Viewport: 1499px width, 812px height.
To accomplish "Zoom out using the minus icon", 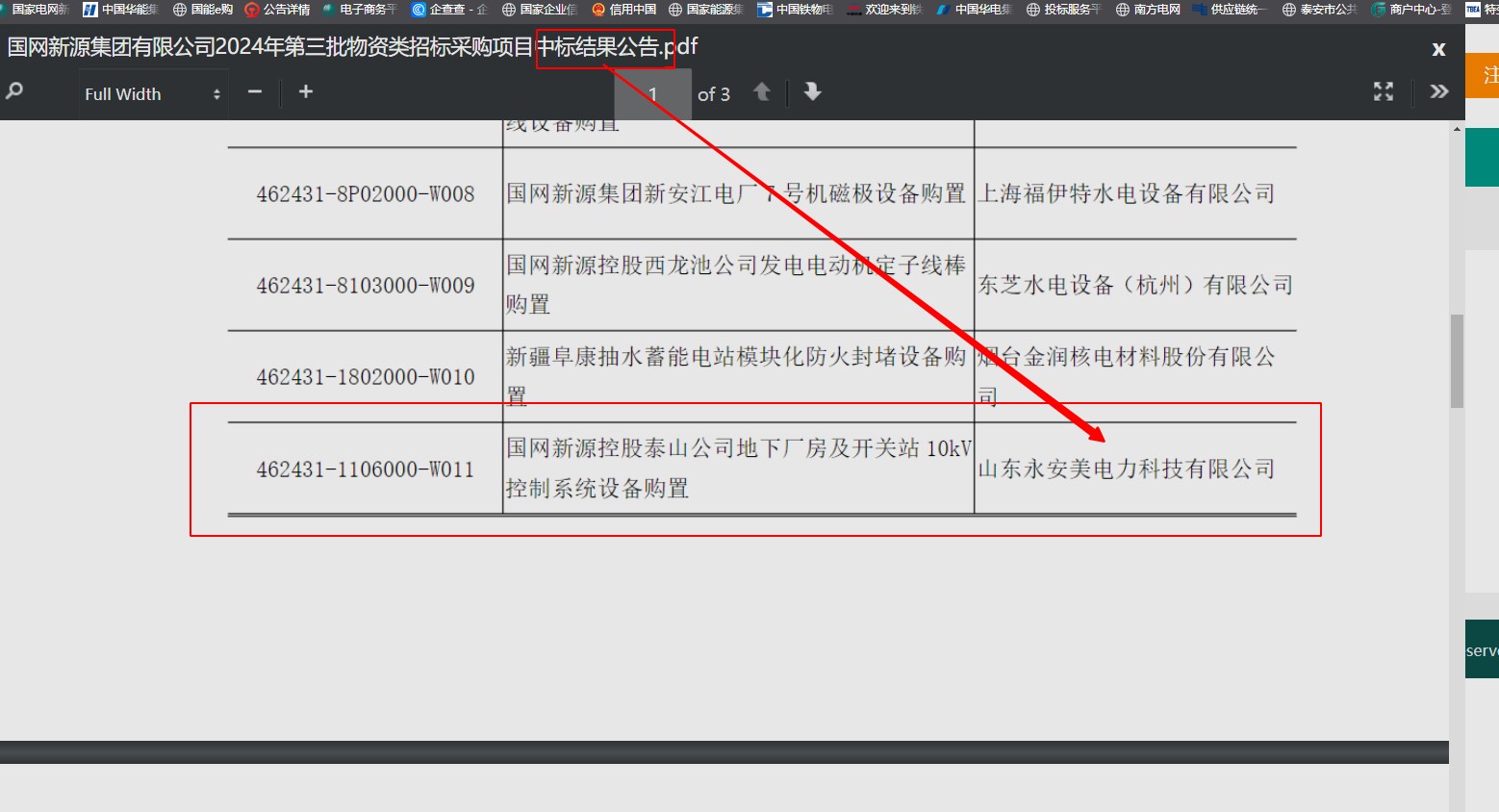I will tap(255, 91).
